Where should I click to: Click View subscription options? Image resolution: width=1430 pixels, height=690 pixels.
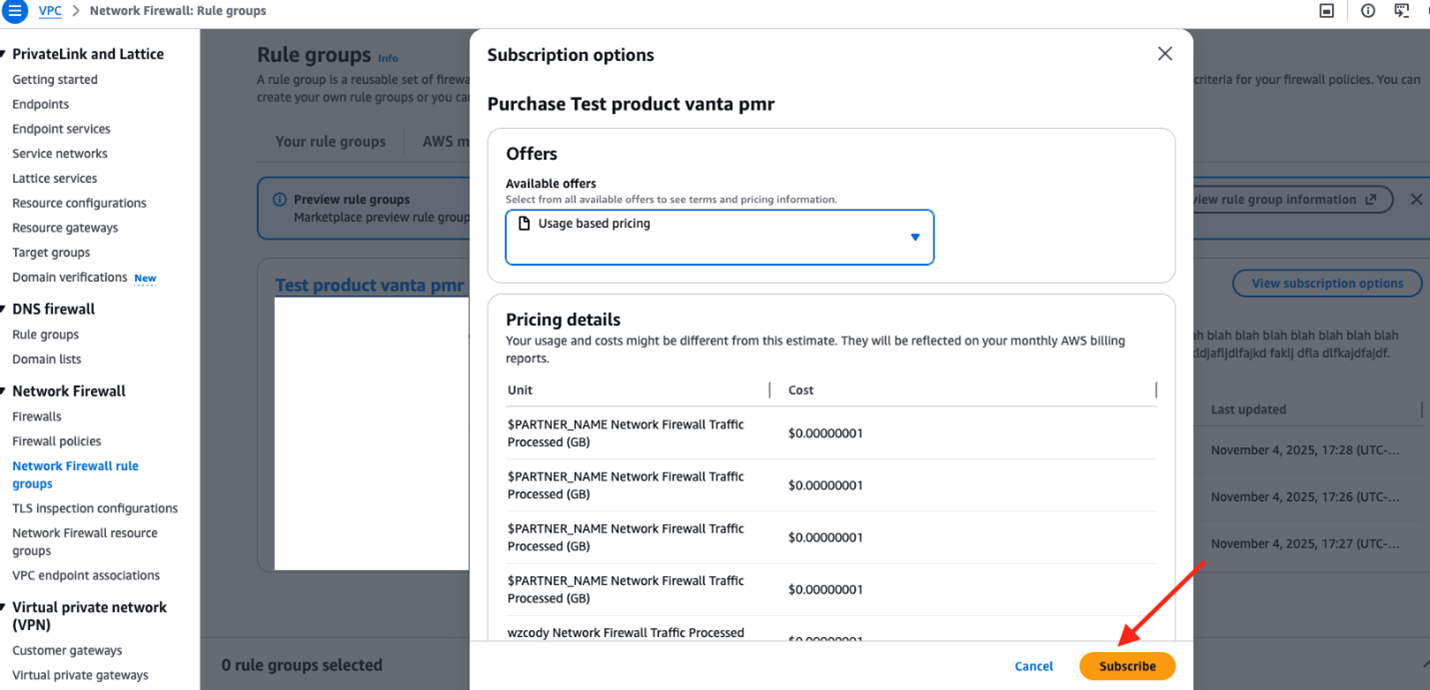[x=1327, y=283]
